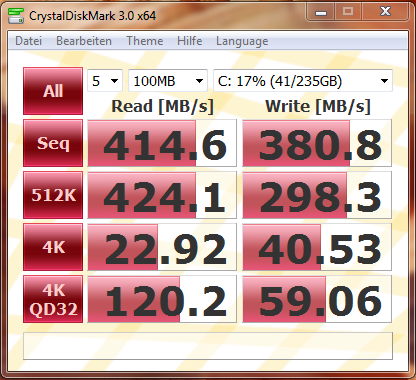
Task: Click the CrystalDiskMark title bar app icon
Action: (x=15, y=15)
